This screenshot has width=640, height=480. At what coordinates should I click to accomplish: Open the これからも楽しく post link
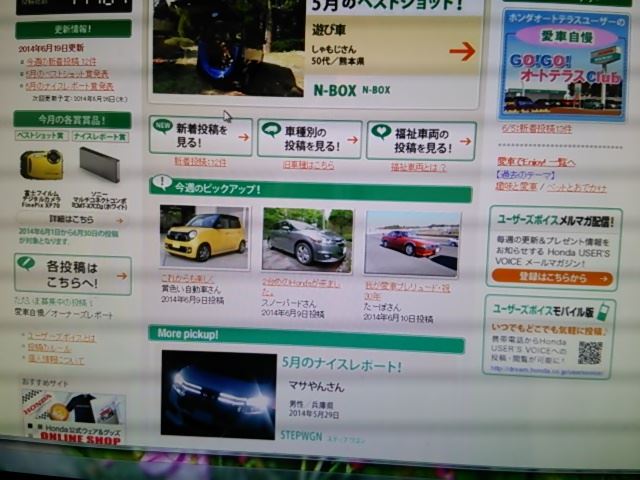(x=187, y=278)
